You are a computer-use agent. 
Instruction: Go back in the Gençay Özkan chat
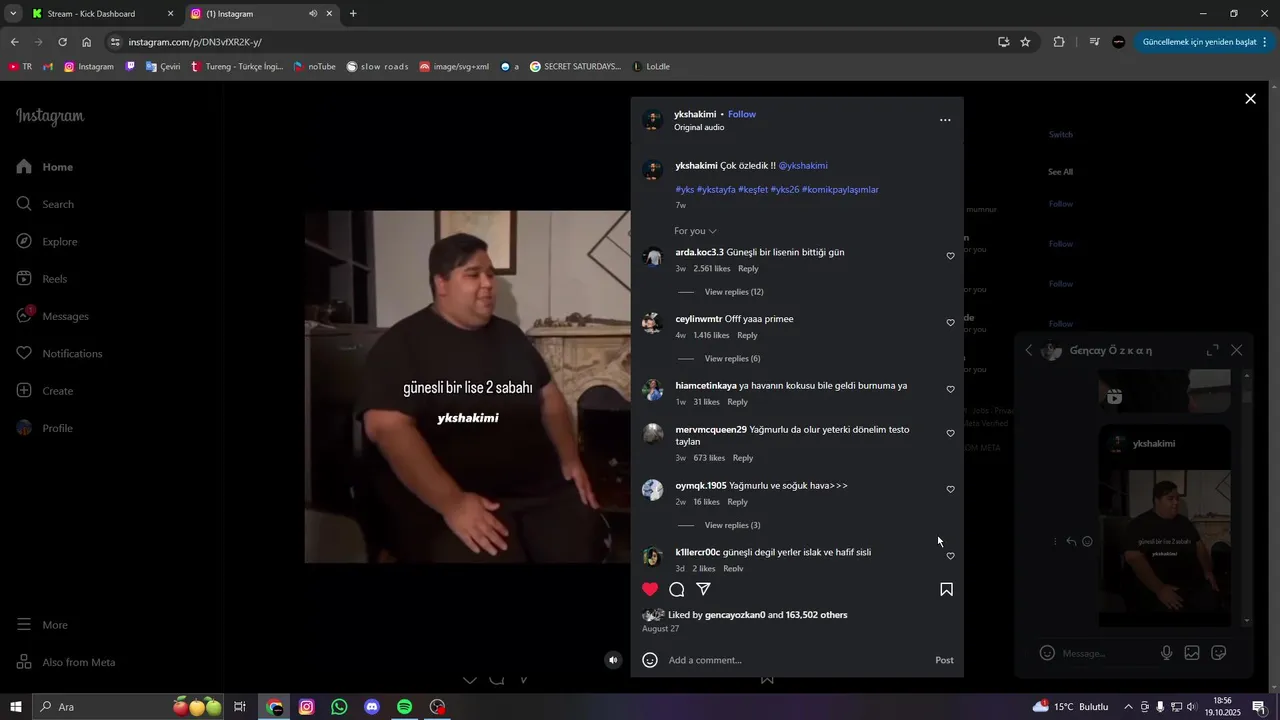click(1029, 350)
